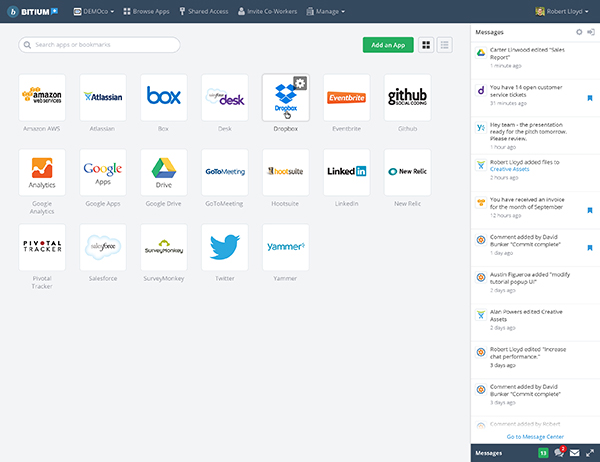Screen dimensions: 600x462
Task: Open chat bubbles with red badge
Action: [x=559, y=452]
